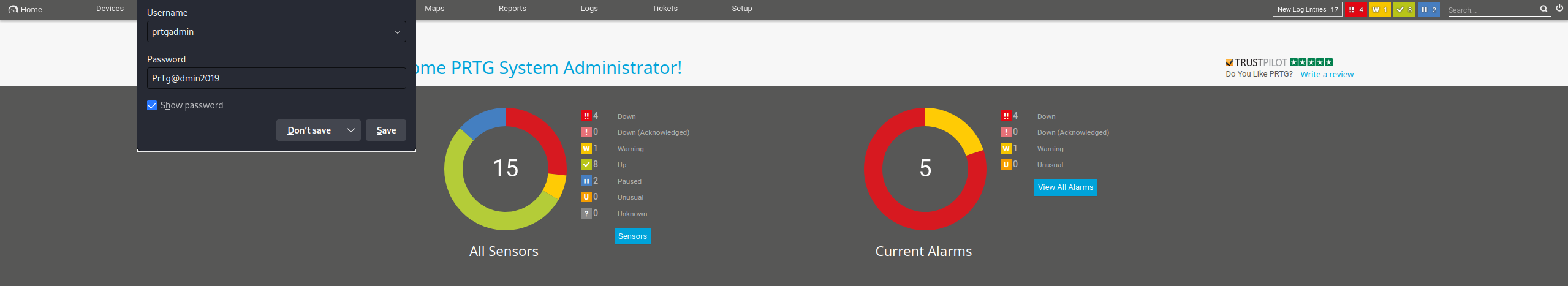Click the Save password button
The height and width of the screenshot is (286, 1568).
(386, 130)
